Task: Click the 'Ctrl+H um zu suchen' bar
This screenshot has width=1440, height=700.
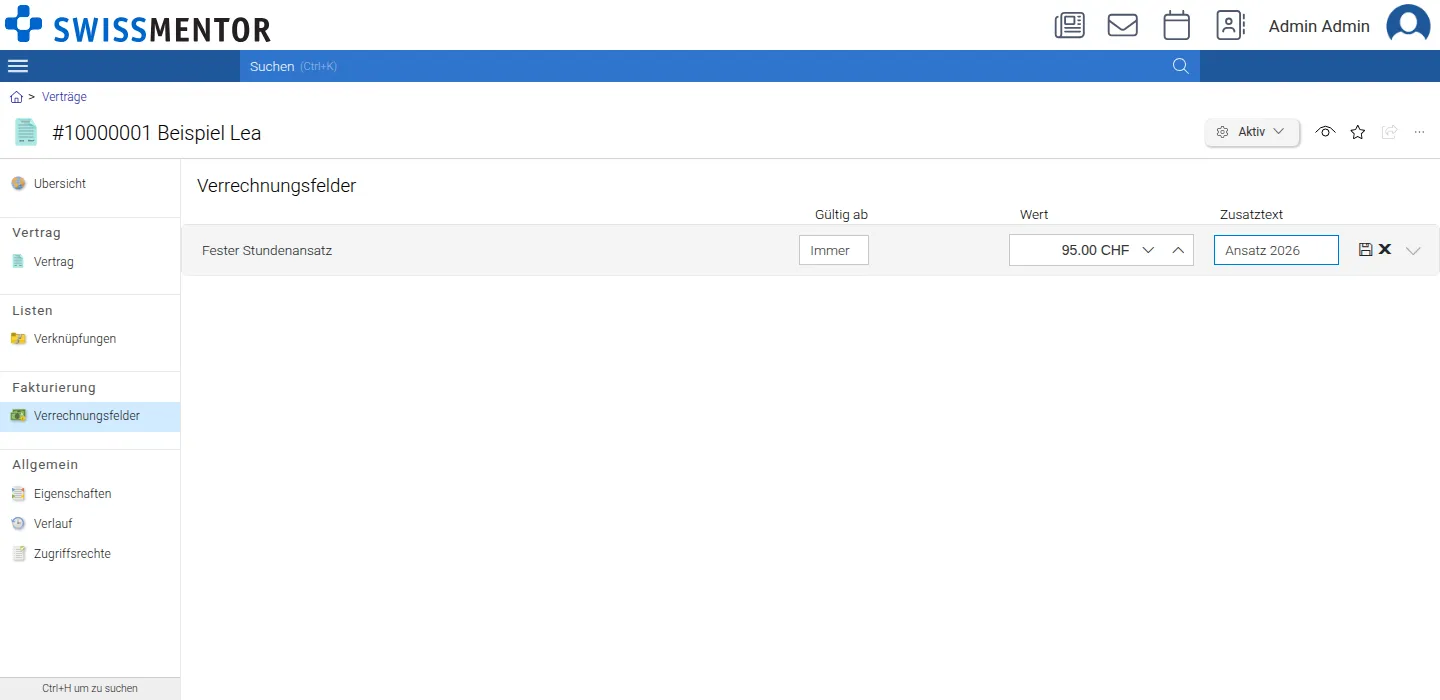Action: [x=90, y=688]
